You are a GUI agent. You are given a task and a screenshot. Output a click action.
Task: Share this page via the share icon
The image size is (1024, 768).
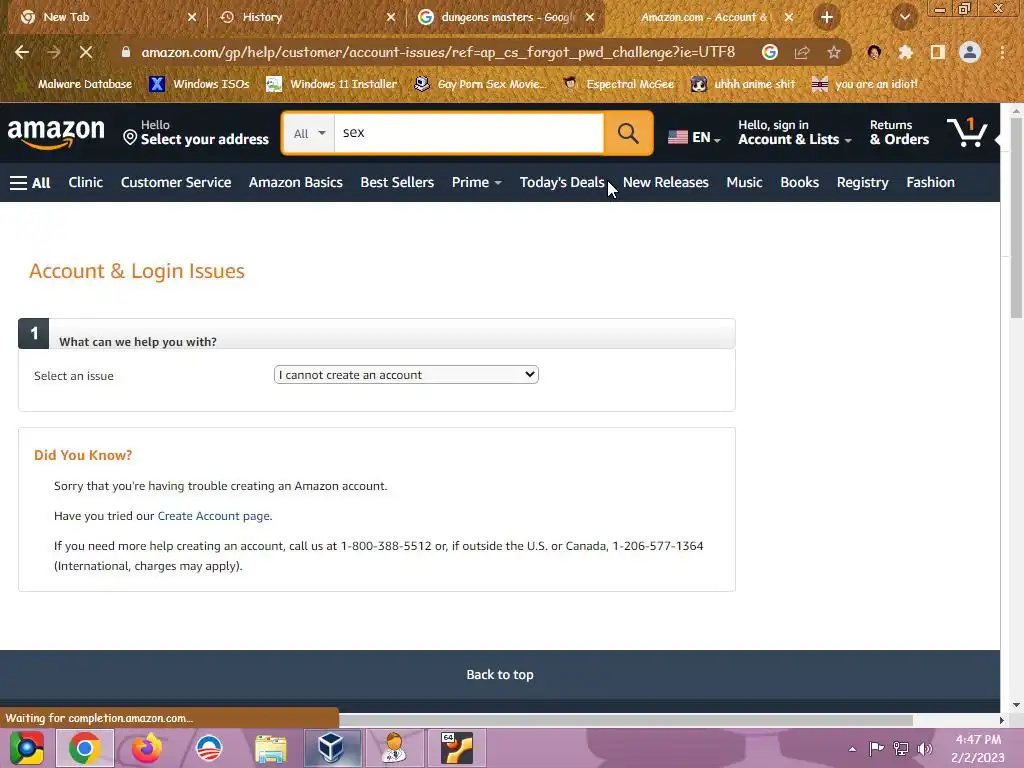pyautogui.click(x=802, y=52)
